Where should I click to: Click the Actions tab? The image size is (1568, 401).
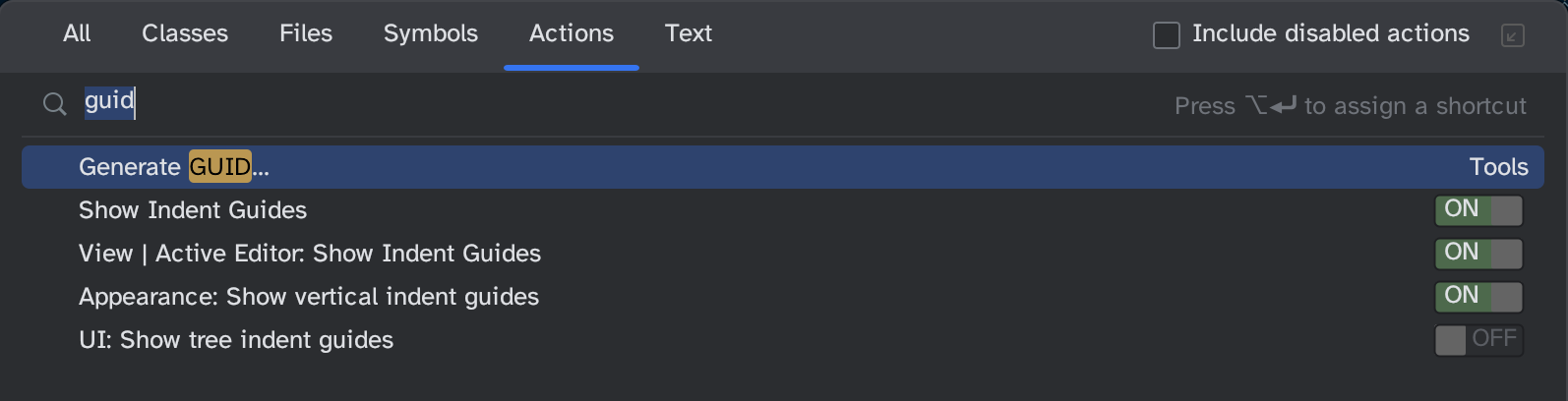tap(572, 33)
